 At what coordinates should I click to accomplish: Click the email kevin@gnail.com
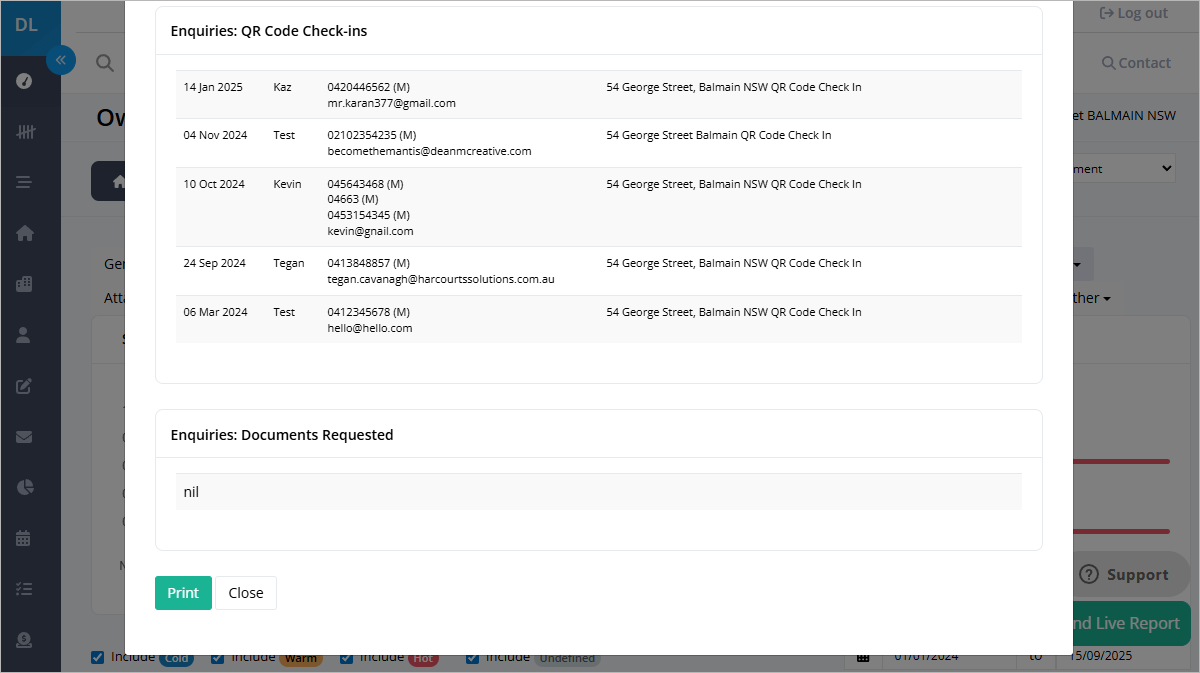(x=370, y=231)
